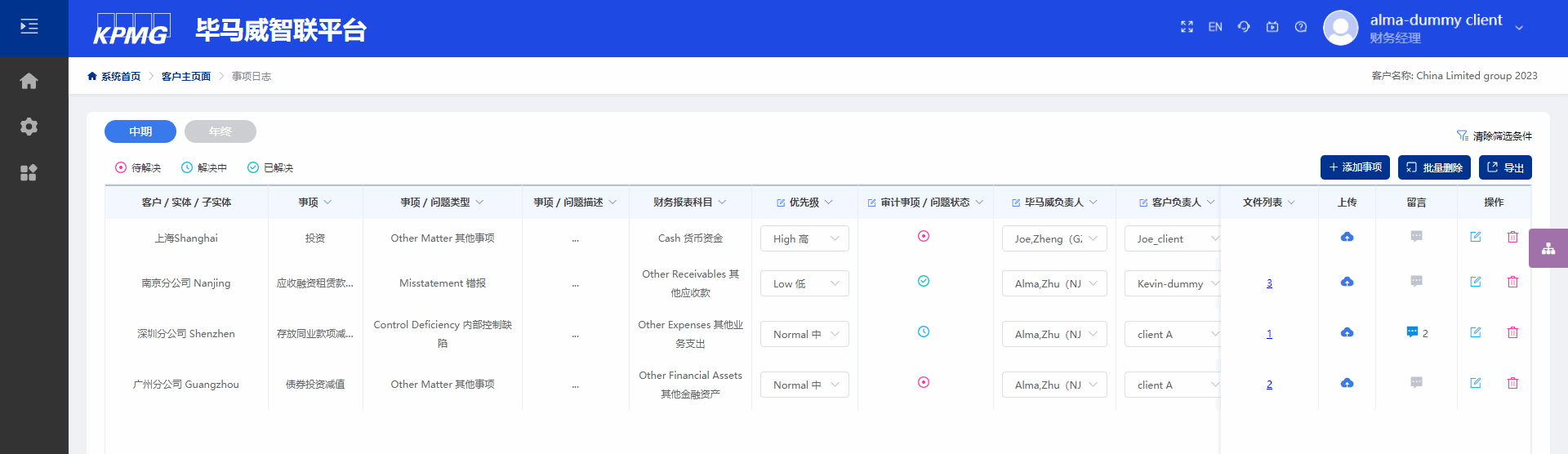Click the help question mark icon
1568x454 pixels.
pyautogui.click(x=1301, y=27)
